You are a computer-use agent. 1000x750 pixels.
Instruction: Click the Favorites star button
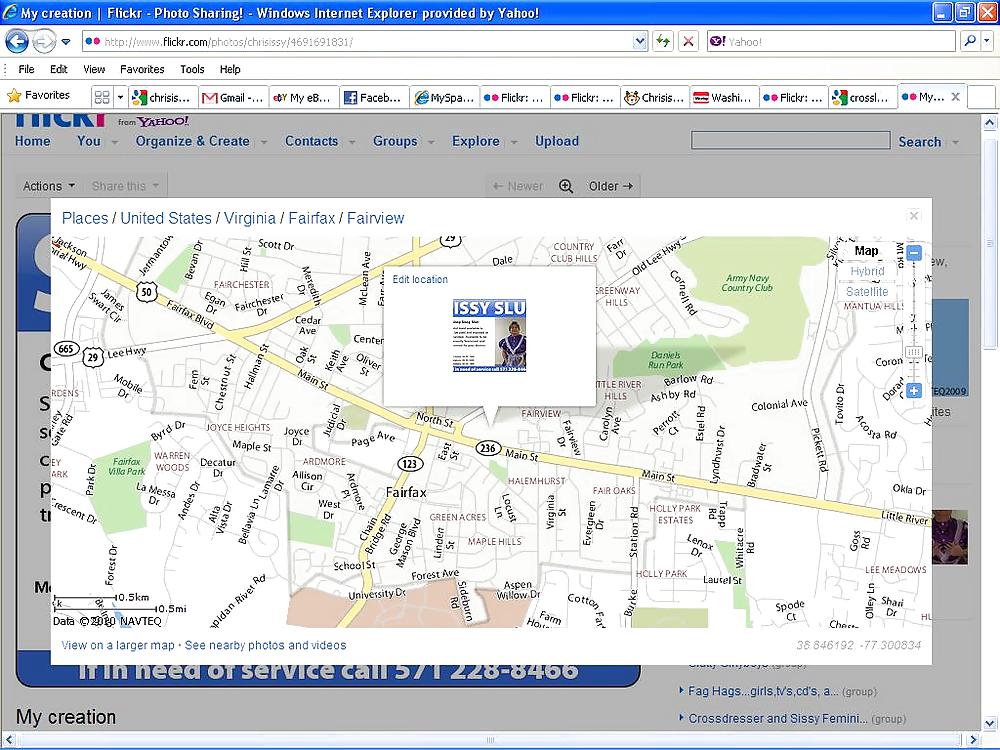[38, 96]
